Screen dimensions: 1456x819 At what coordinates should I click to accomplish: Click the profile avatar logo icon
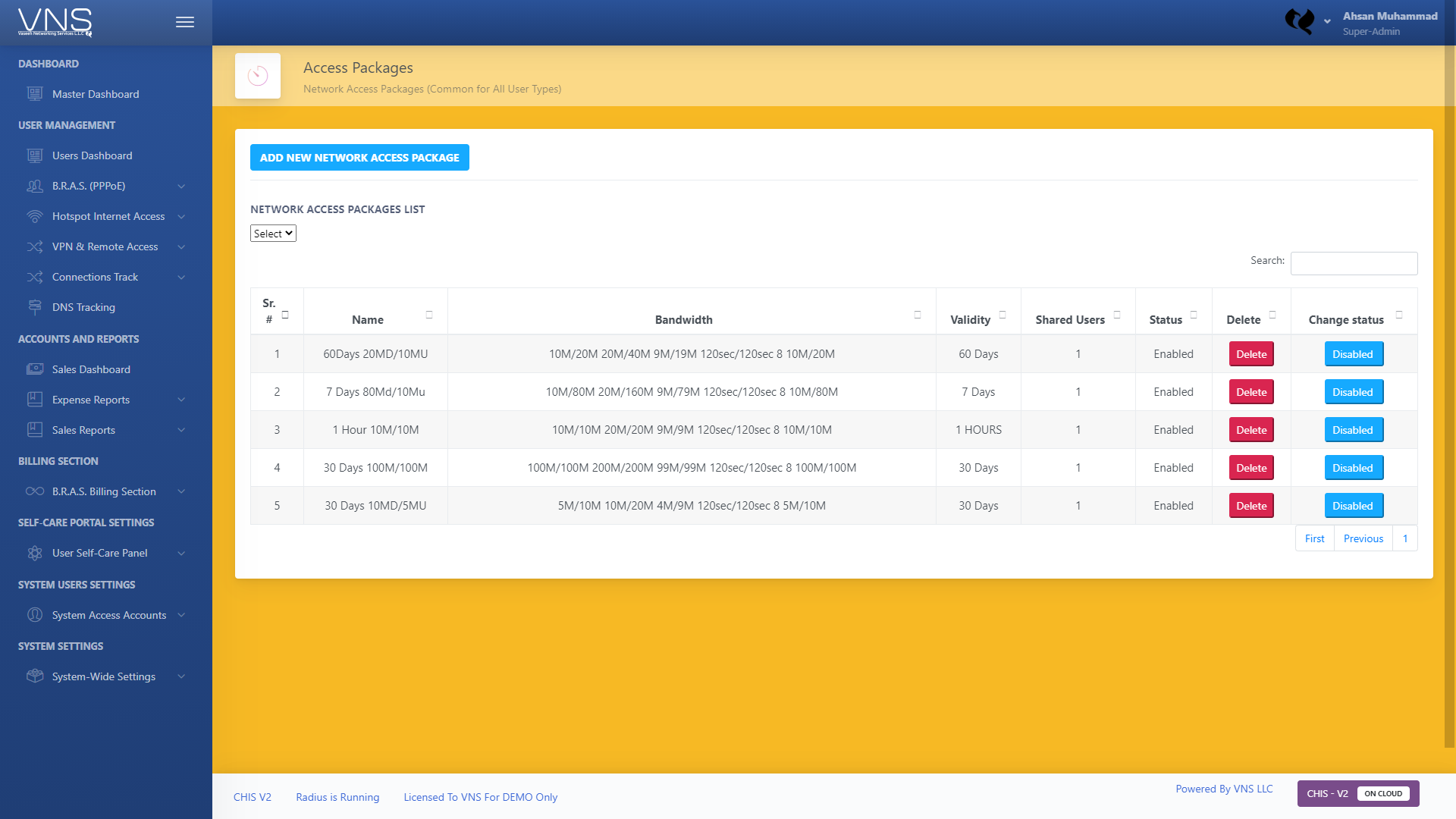click(1300, 21)
